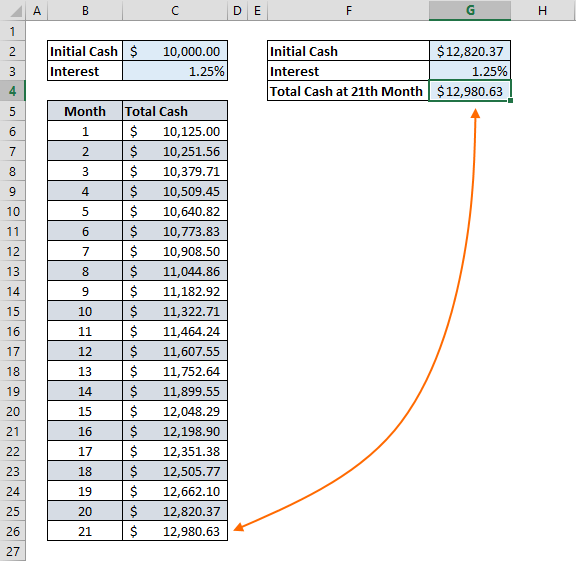
Task: Select the cell with value 11,464.24
Action: [x=175, y=331]
